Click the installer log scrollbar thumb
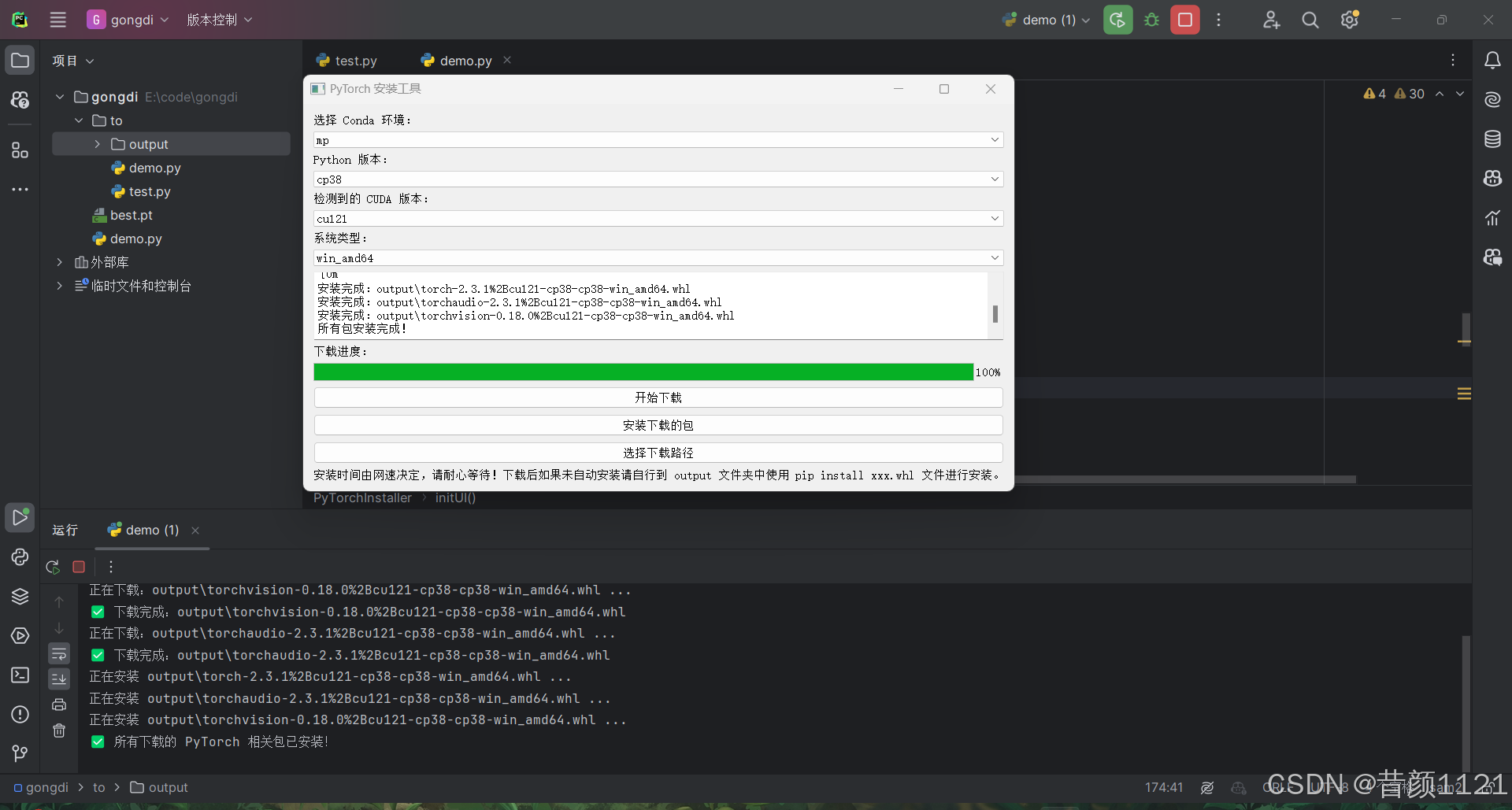 tap(995, 314)
